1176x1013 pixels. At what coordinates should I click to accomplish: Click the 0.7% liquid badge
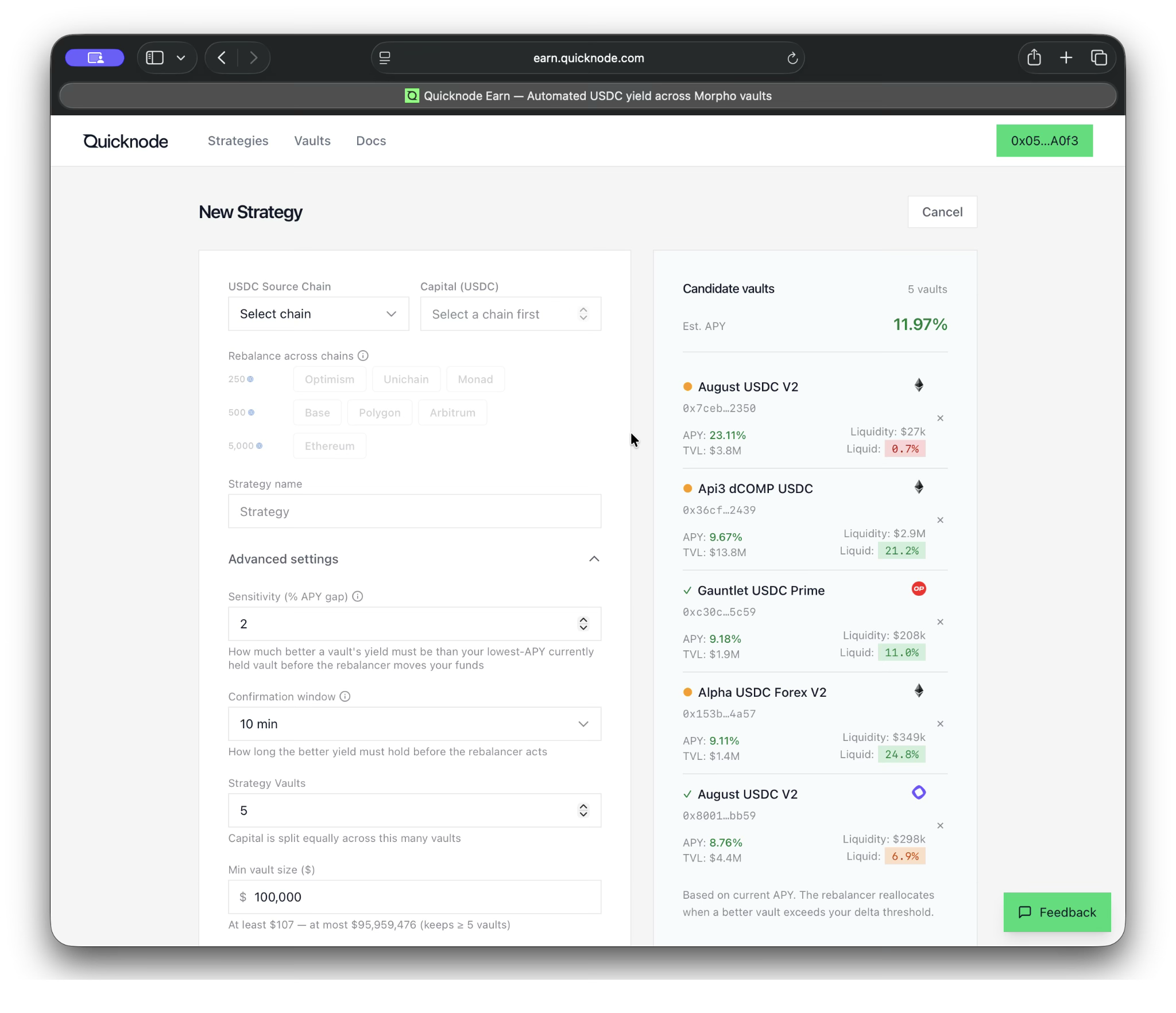[x=904, y=449]
